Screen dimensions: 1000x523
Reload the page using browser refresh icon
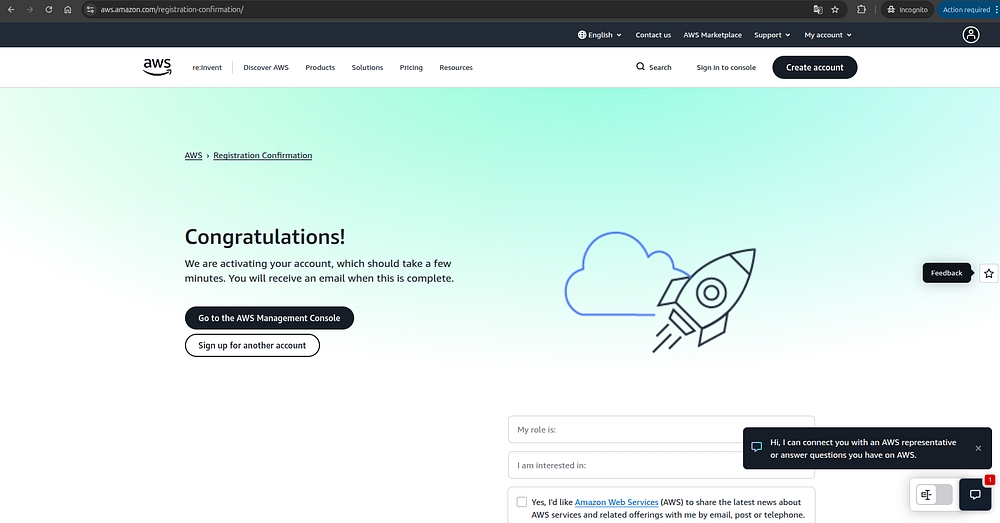48,9
